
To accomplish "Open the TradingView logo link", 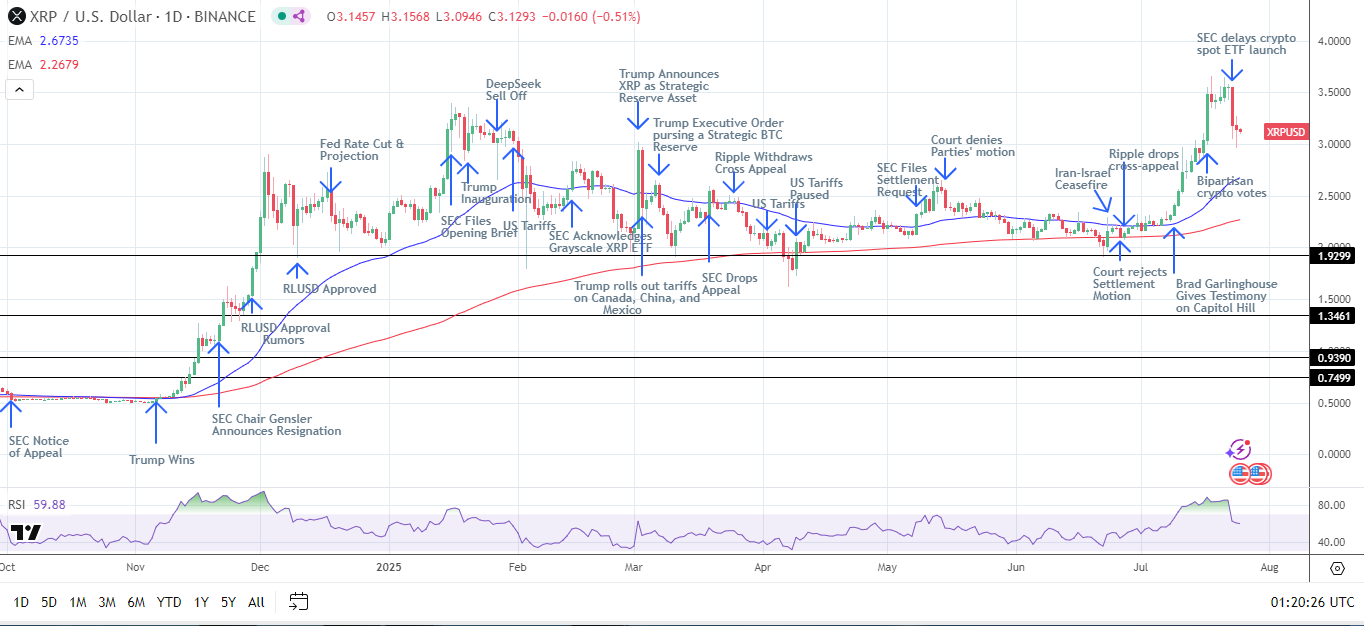I will [x=26, y=533].
